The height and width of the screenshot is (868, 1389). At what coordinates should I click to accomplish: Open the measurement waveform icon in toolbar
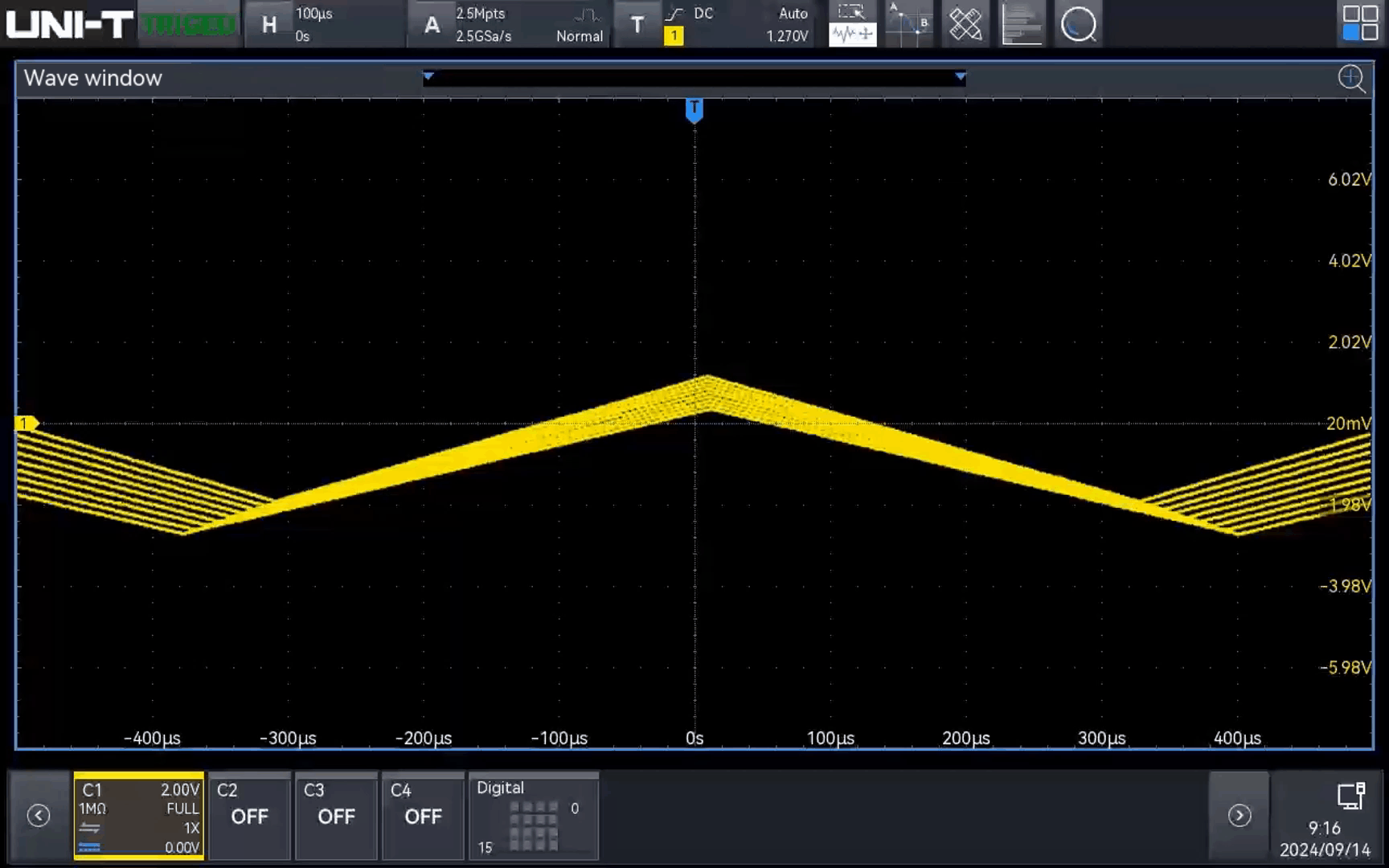tap(852, 24)
